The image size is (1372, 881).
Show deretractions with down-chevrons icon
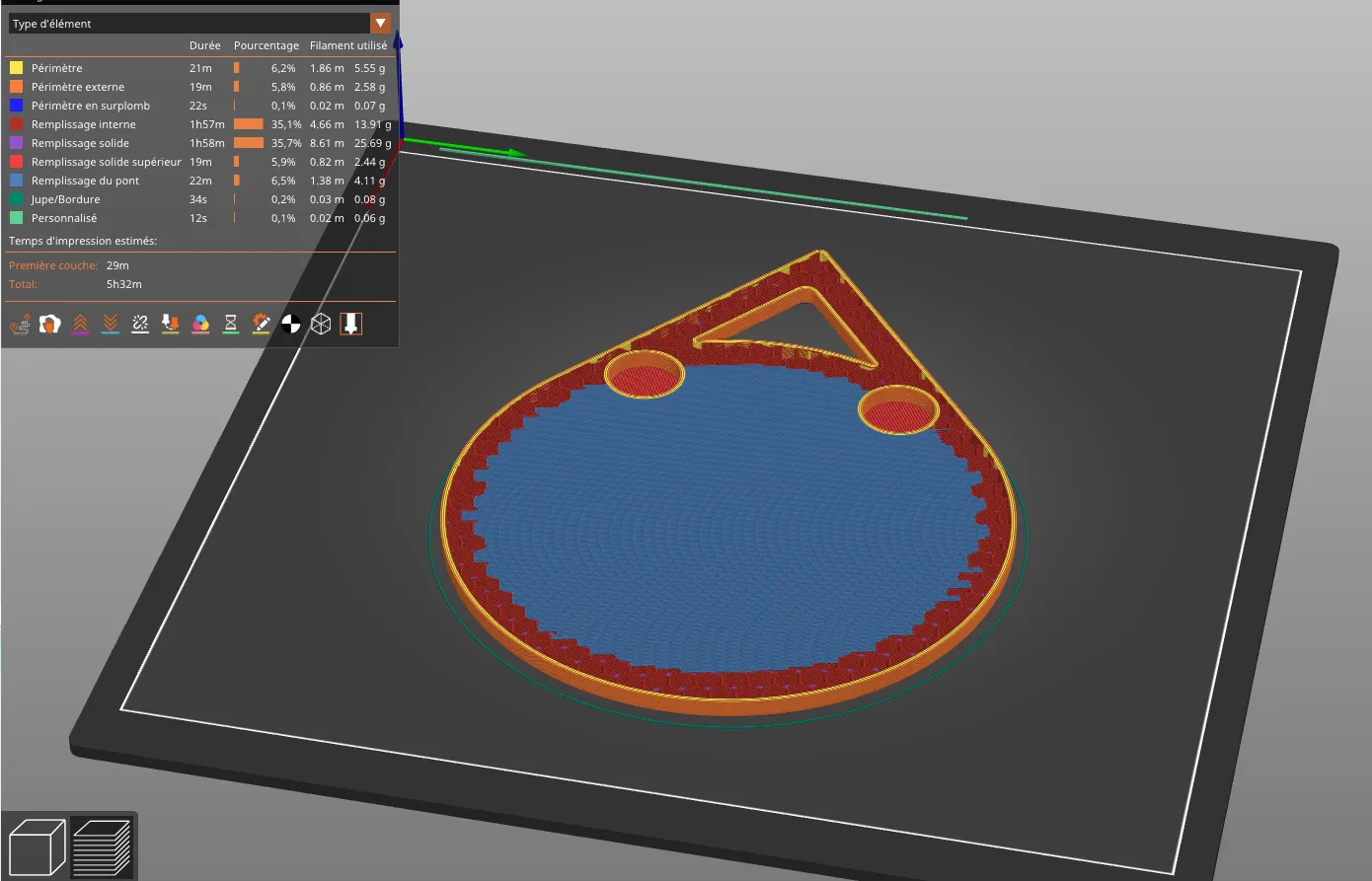pos(111,324)
